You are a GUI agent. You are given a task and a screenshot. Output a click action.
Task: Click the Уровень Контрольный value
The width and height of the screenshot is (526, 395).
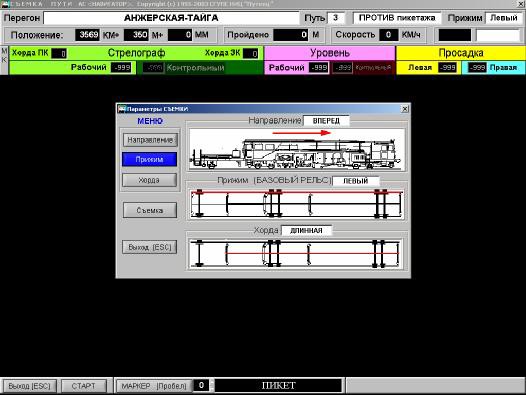point(343,68)
